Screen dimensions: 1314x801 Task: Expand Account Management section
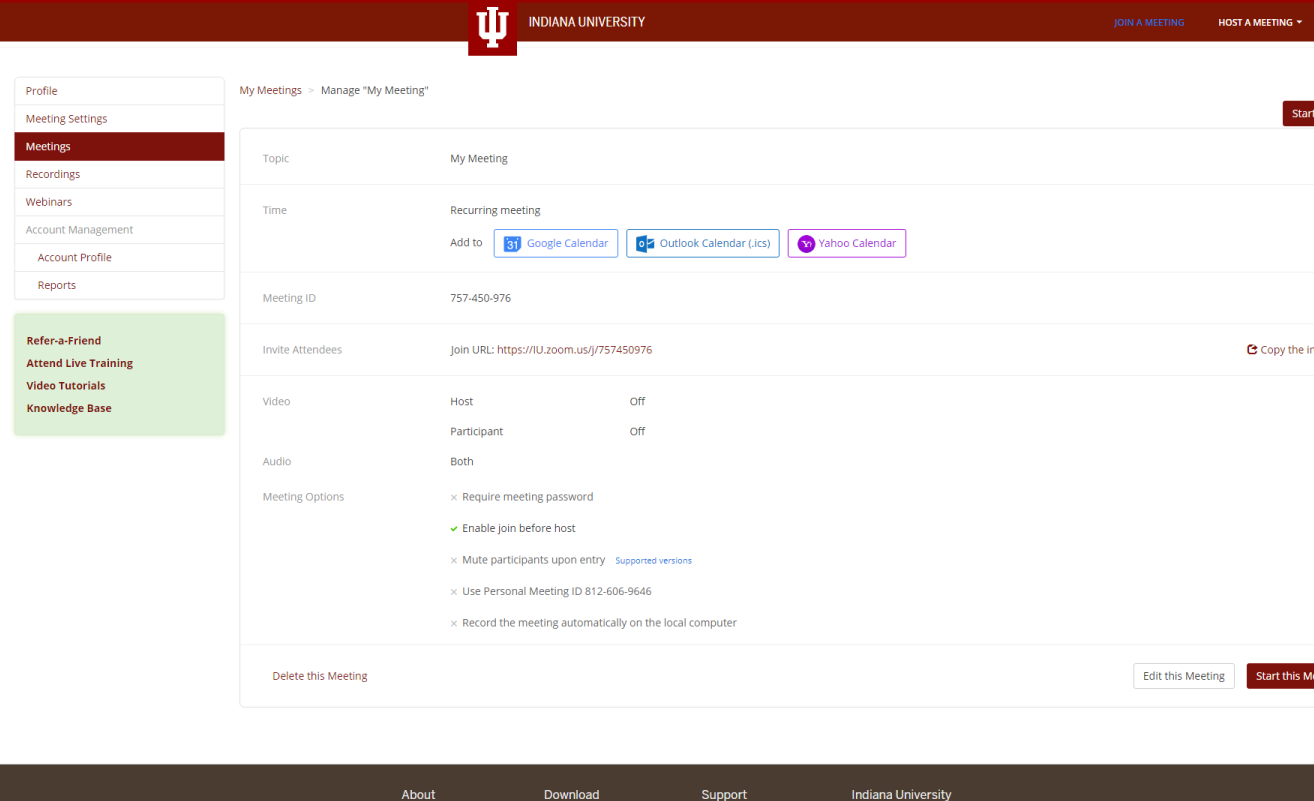(x=119, y=230)
